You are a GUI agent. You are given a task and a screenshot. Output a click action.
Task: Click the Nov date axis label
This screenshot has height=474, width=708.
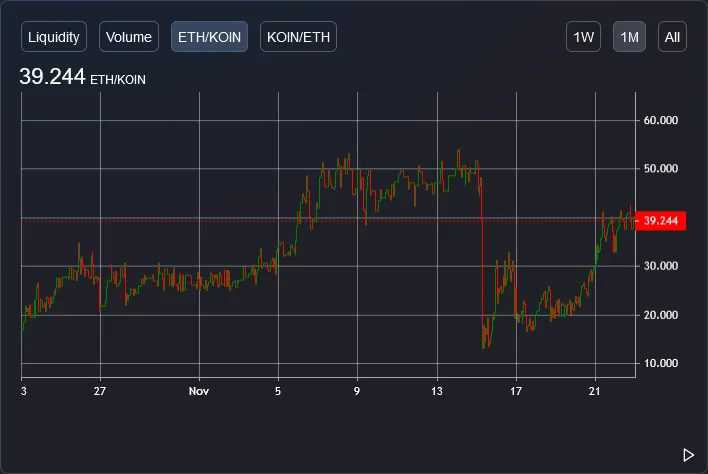pyautogui.click(x=199, y=391)
